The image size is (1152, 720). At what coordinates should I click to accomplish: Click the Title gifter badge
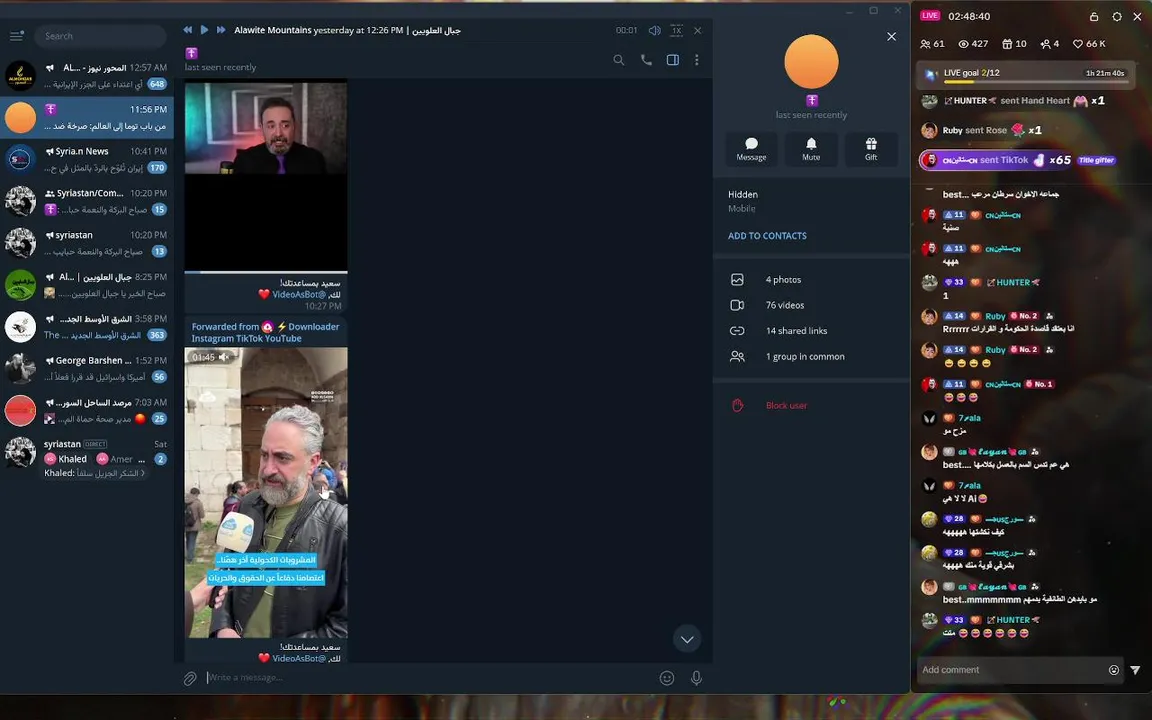[x=1096, y=160]
